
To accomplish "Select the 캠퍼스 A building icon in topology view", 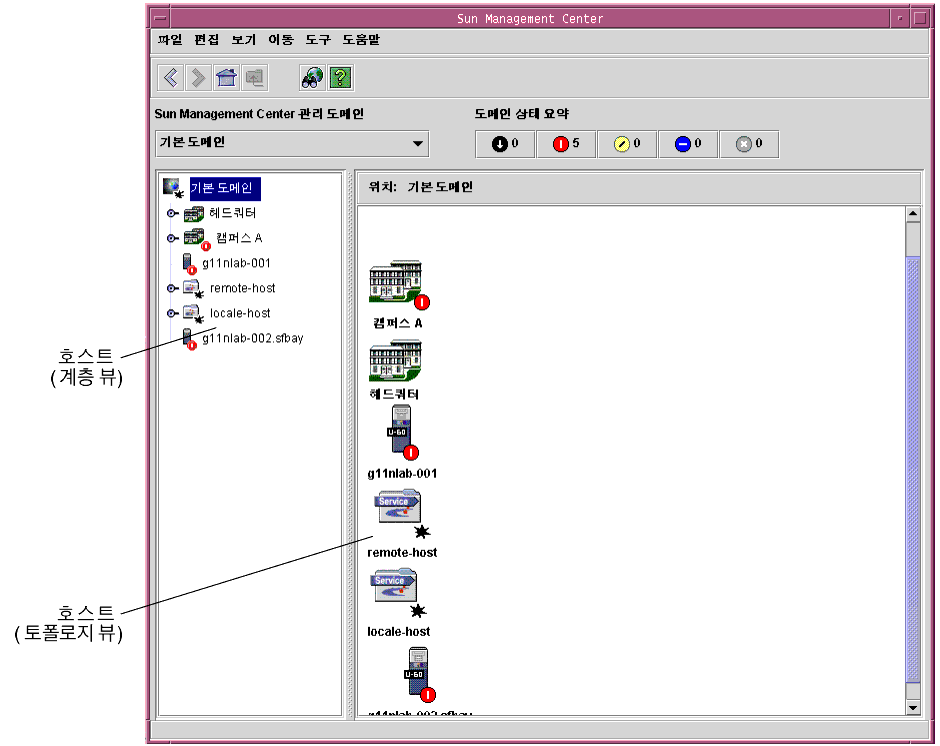I will point(397,283).
